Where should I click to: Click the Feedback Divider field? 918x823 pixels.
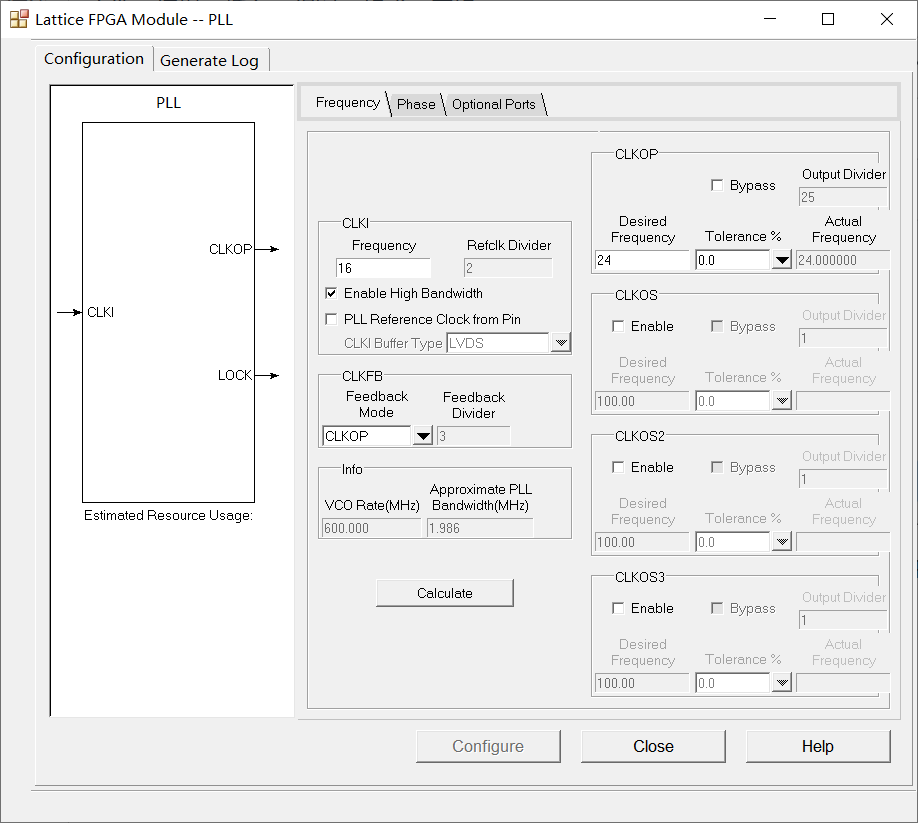coord(474,436)
